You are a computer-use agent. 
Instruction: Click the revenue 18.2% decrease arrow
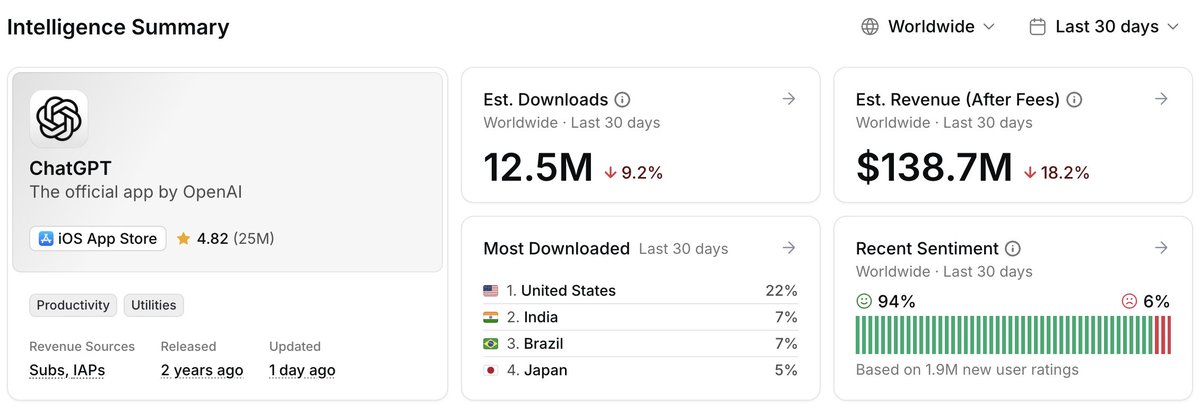(x=1030, y=173)
